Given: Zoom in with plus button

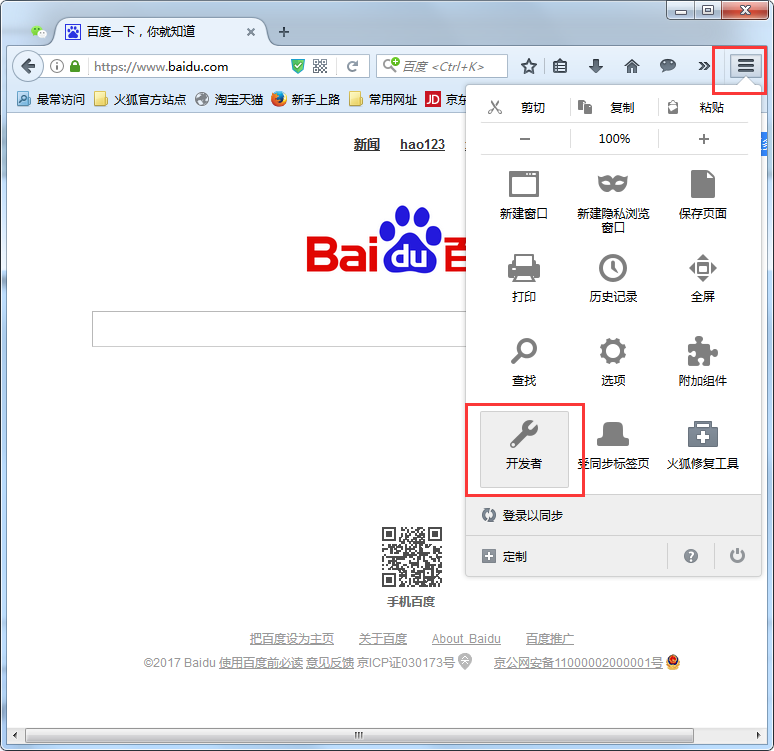Looking at the screenshot, I should pos(704,139).
